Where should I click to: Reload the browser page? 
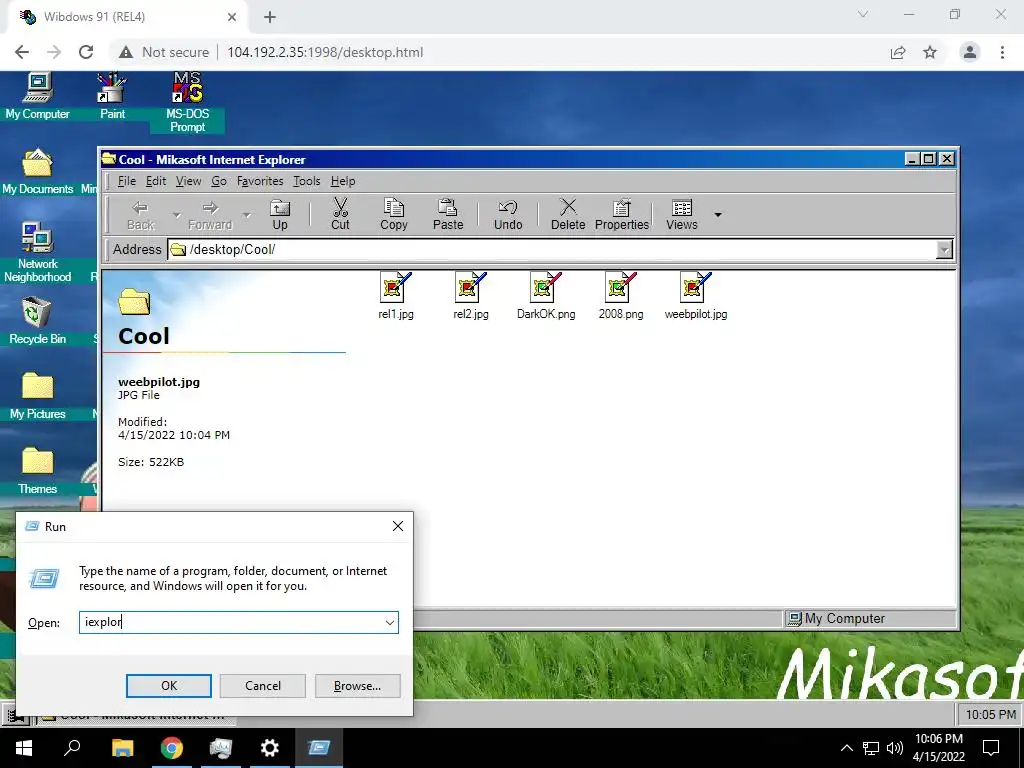click(x=86, y=52)
